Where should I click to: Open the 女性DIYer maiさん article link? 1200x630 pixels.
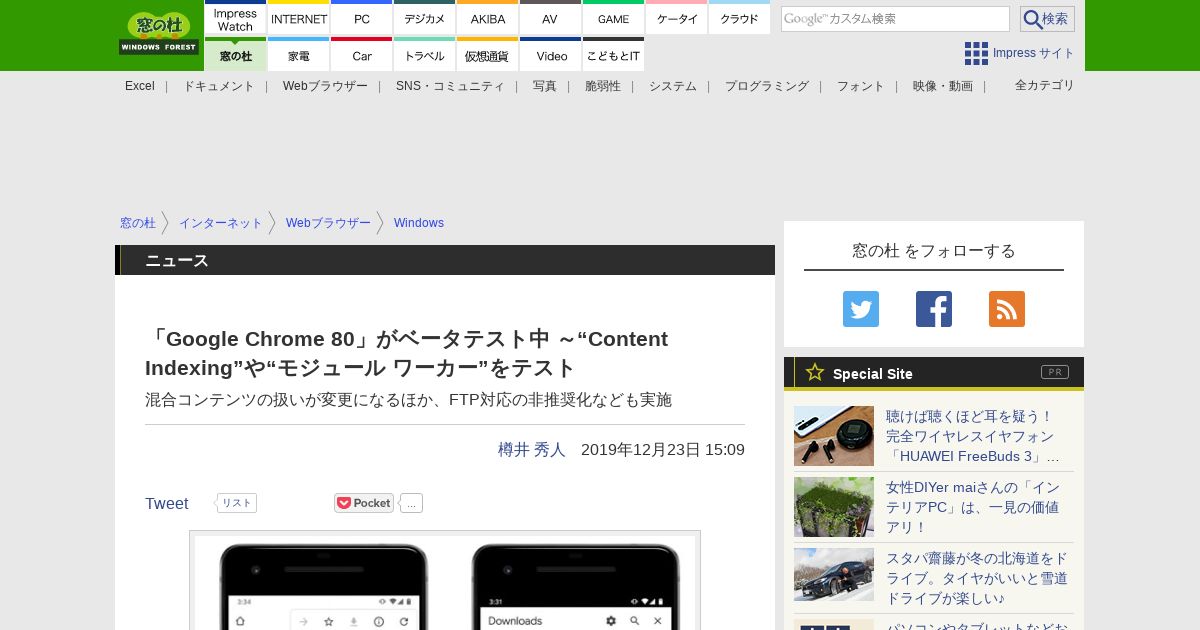click(972, 507)
